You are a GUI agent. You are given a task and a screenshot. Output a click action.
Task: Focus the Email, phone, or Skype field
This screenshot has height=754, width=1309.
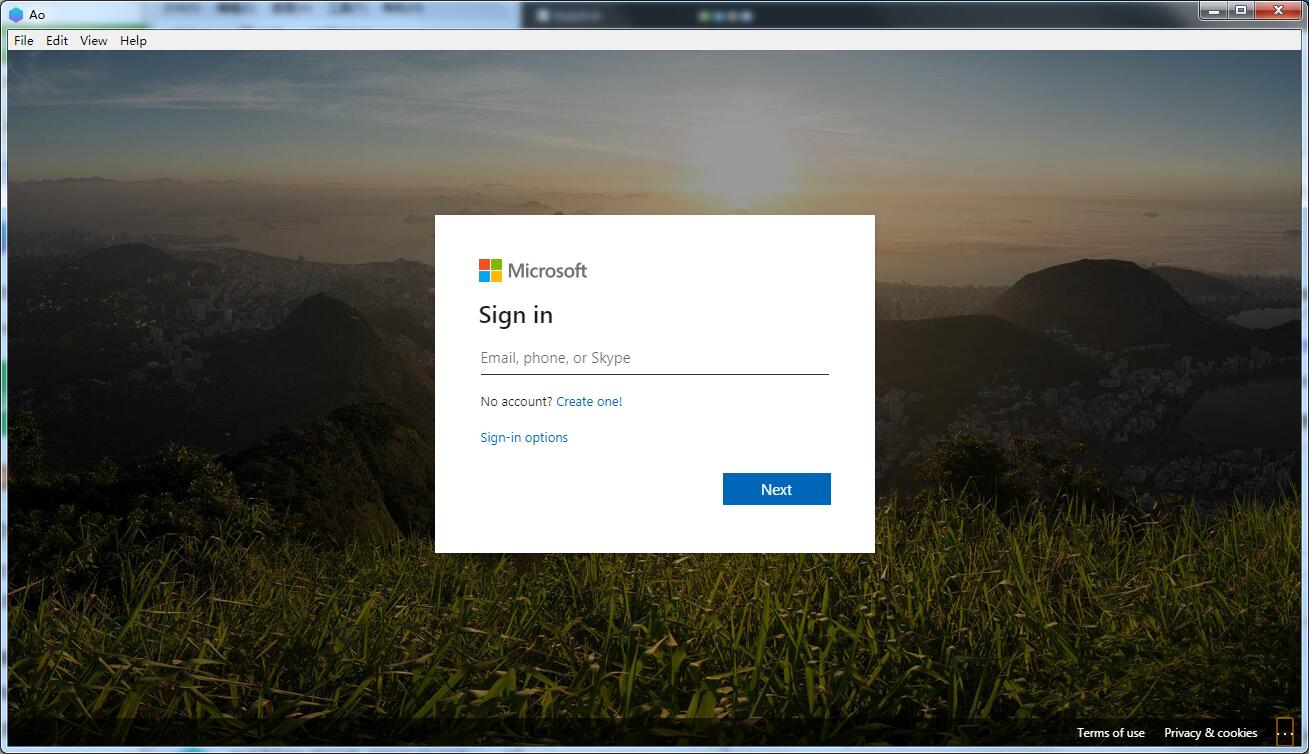(x=654, y=358)
